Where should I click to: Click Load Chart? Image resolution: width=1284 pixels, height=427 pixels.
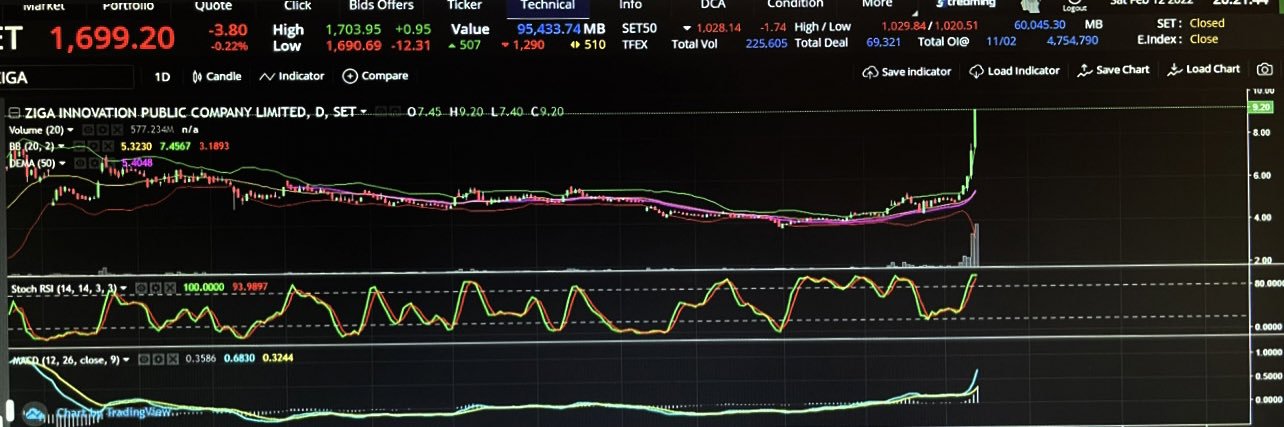[1203, 69]
